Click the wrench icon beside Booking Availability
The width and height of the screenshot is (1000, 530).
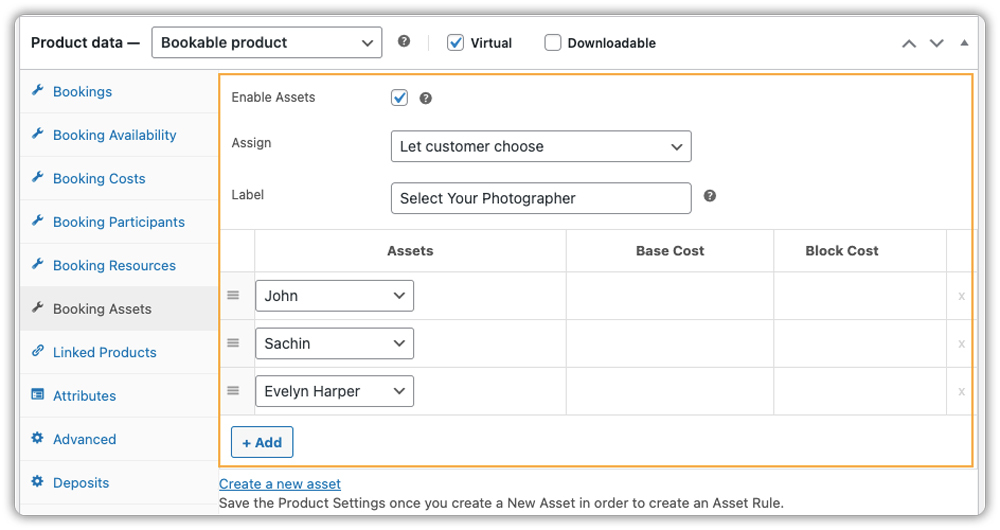click(x=38, y=133)
